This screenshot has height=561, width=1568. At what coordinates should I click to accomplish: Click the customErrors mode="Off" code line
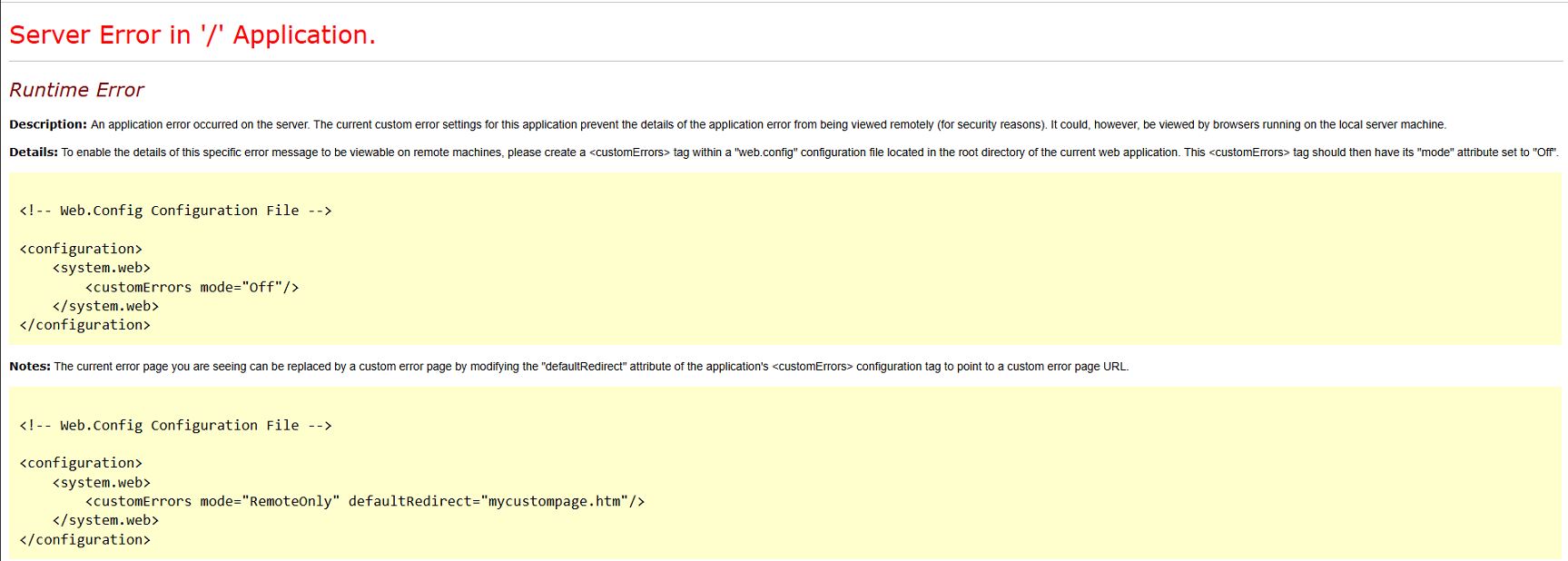(192, 288)
